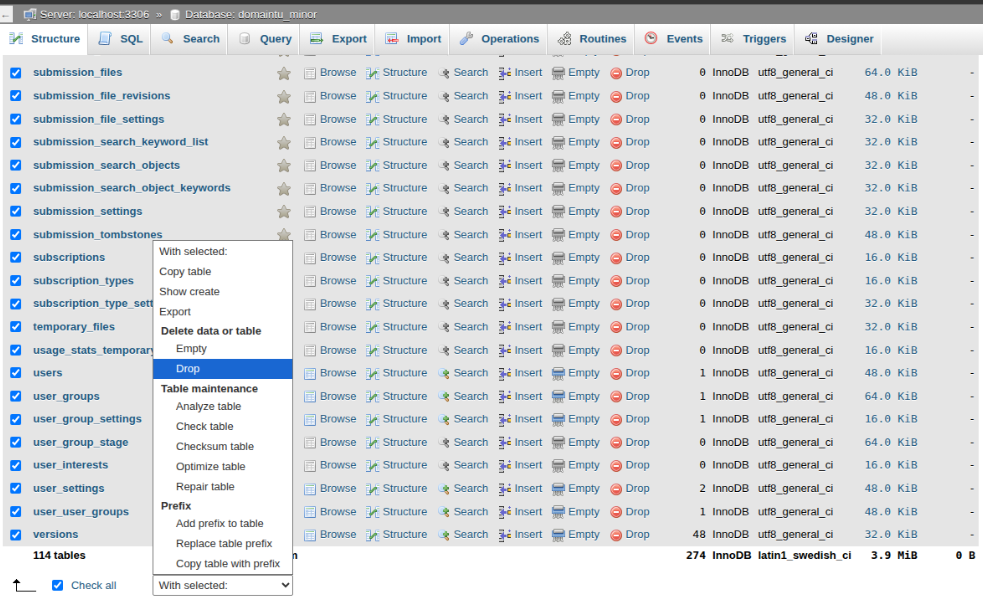
Task: Click Structure icon for user_groups row
Action: point(372,397)
